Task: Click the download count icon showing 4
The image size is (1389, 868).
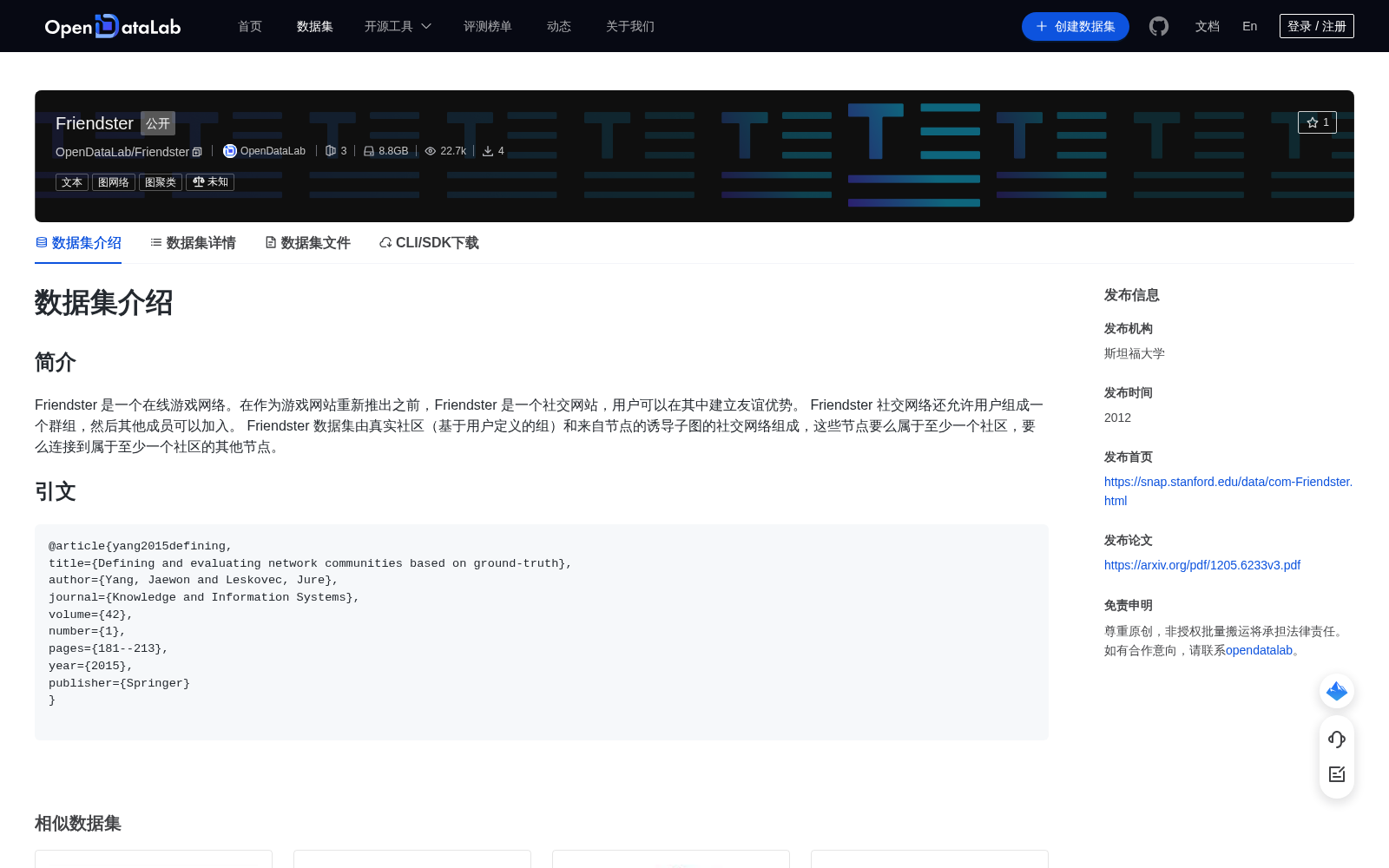Action: (x=488, y=151)
